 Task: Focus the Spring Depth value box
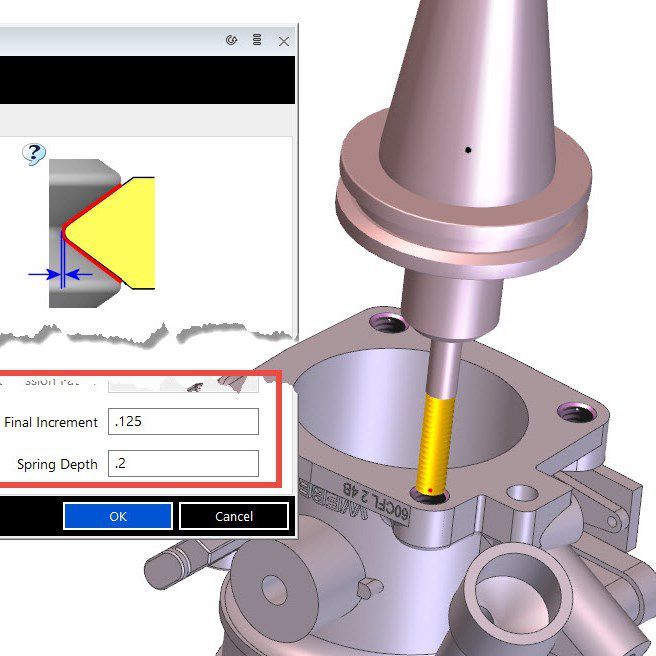pyautogui.click(x=183, y=464)
